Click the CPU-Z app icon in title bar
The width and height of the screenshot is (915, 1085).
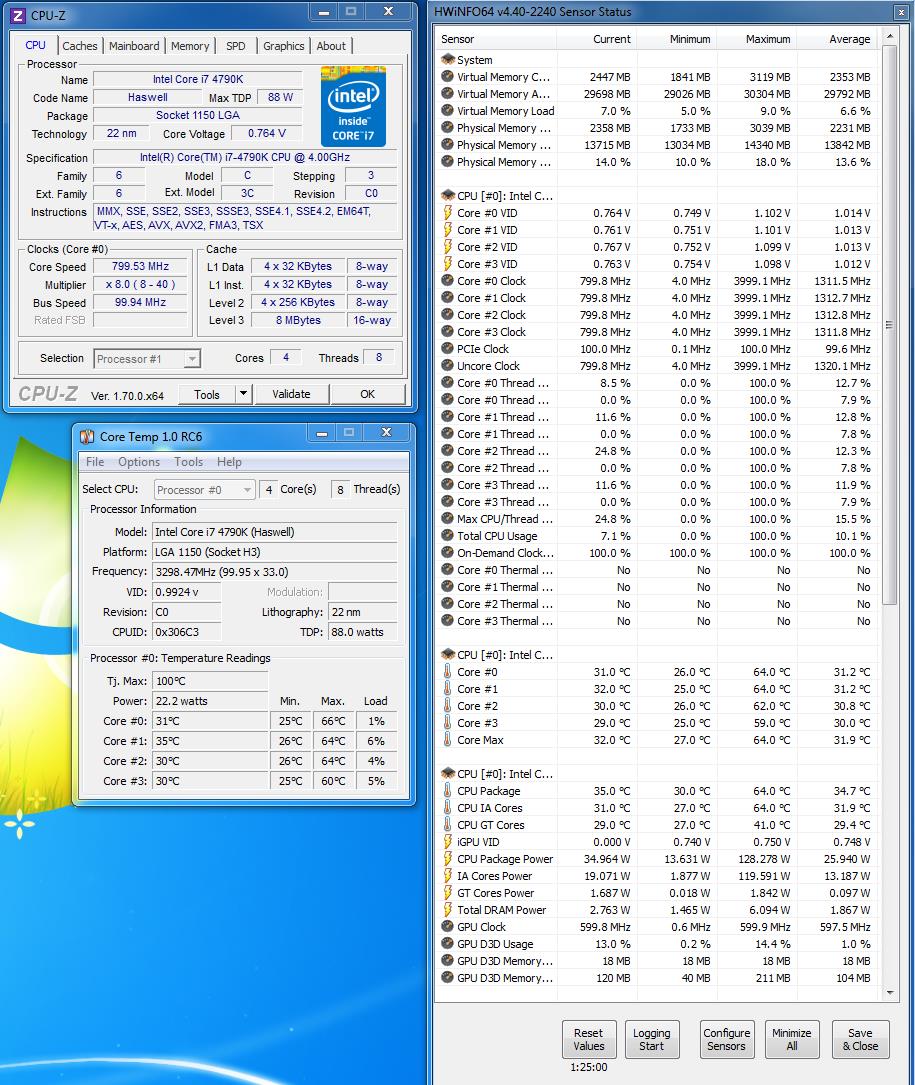(x=18, y=15)
